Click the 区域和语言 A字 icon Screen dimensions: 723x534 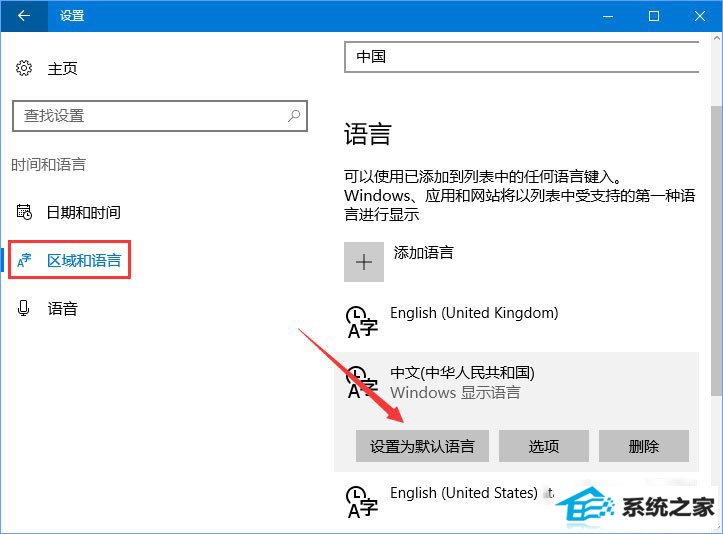[24, 261]
